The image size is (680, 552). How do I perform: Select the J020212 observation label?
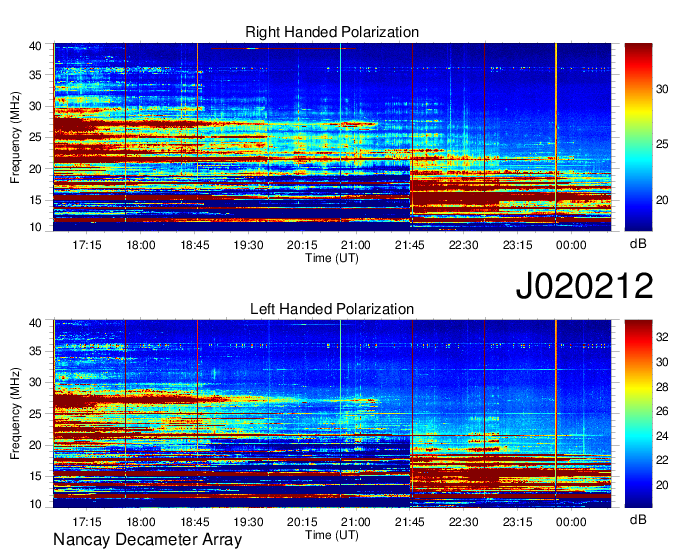[584, 286]
